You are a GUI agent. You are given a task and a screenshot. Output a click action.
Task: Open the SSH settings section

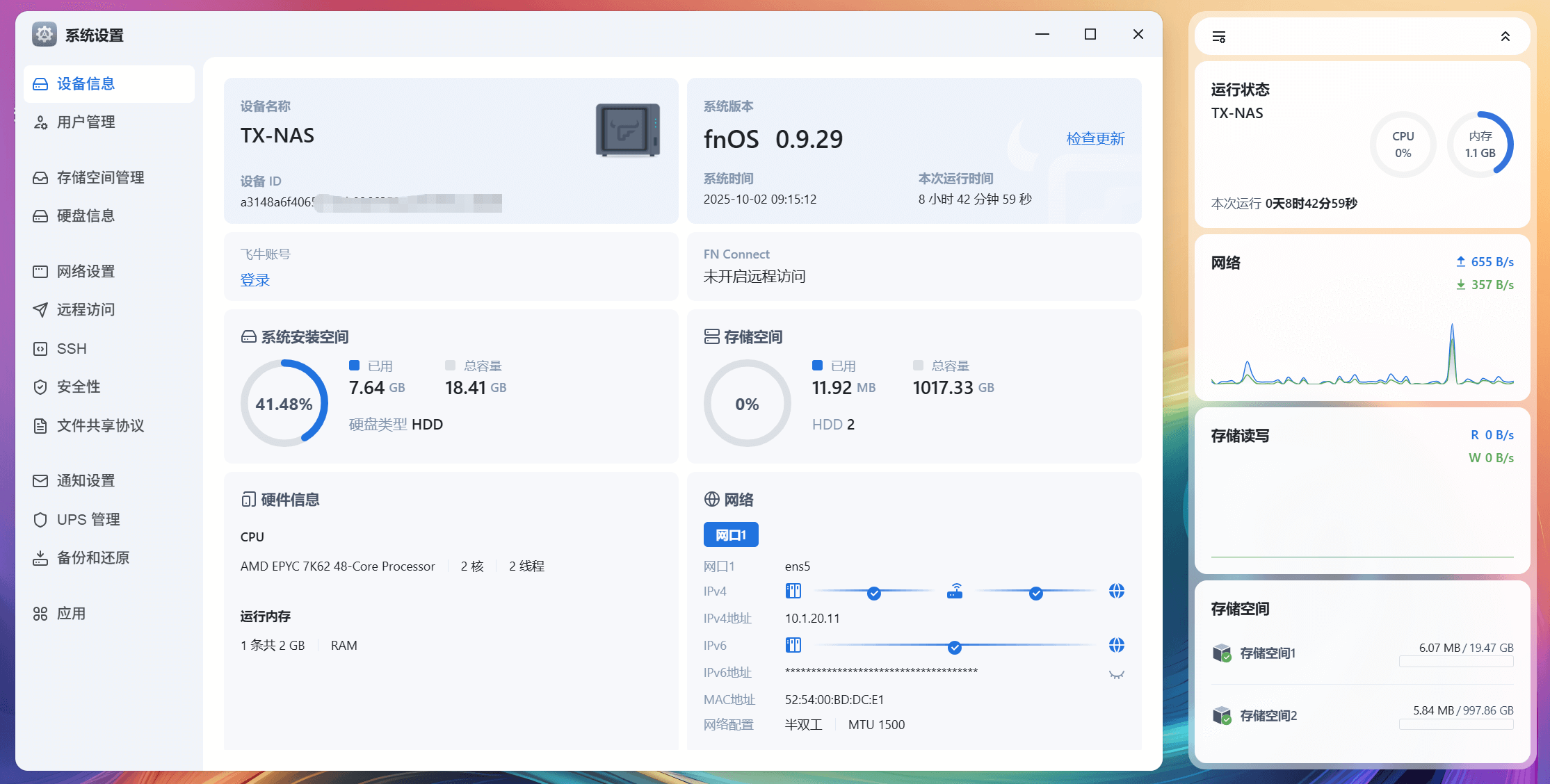click(x=72, y=349)
